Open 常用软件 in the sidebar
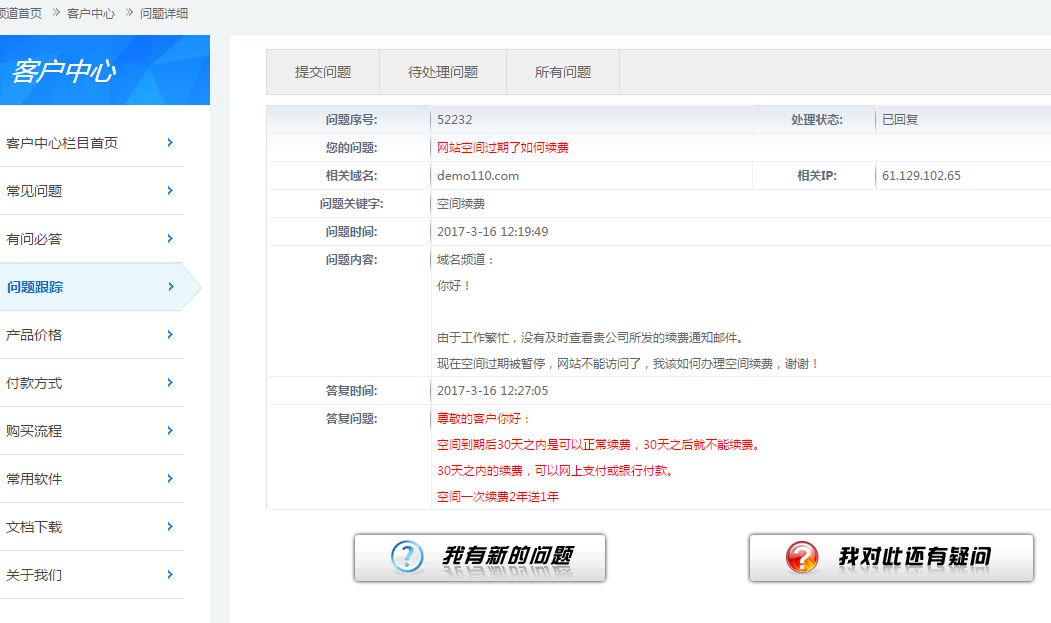1051x623 pixels. (34, 479)
